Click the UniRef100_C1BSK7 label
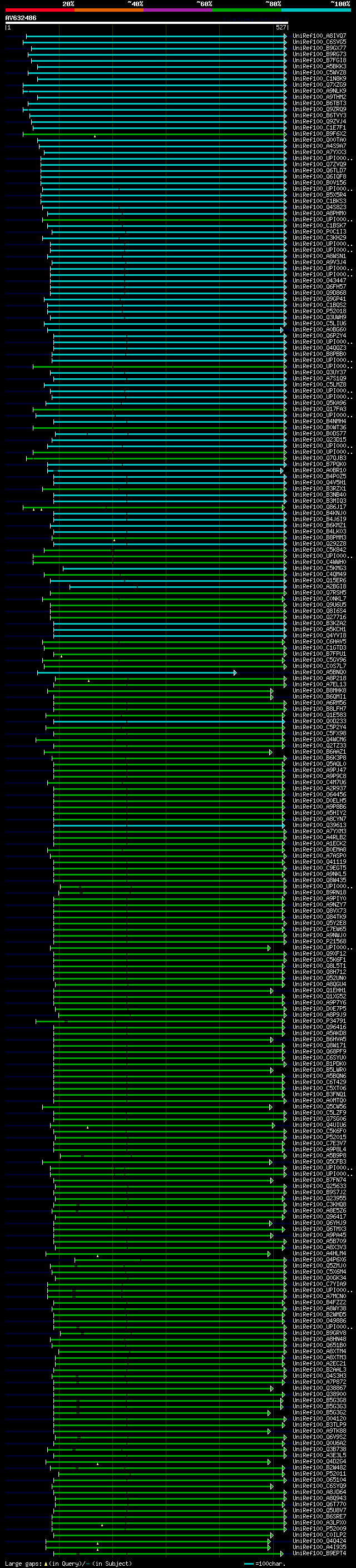Image resolution: width=356 pixels, height=1568 pixels. click(319, 226)
